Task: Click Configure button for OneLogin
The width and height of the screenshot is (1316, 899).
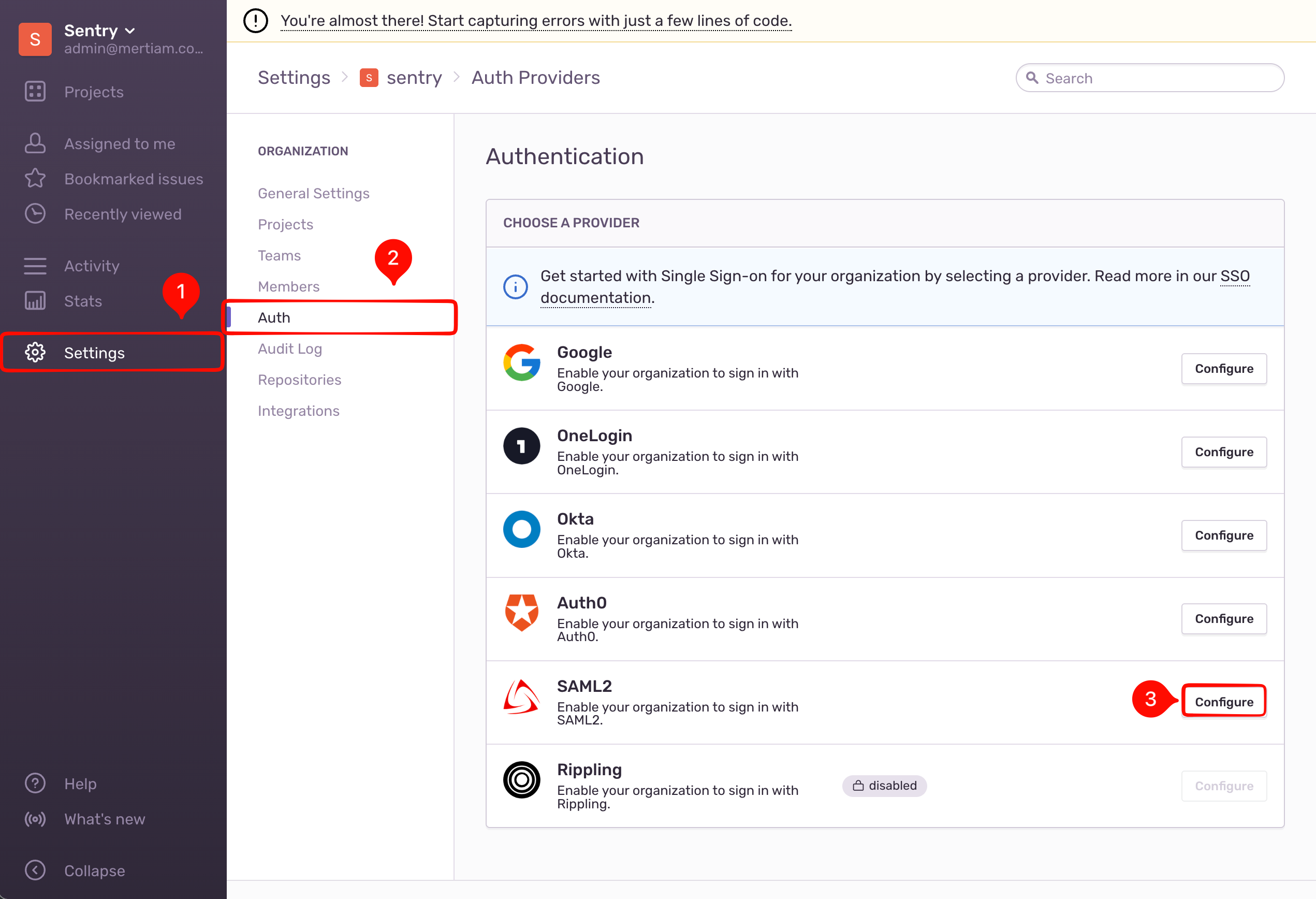Action: pos(1224,452)
